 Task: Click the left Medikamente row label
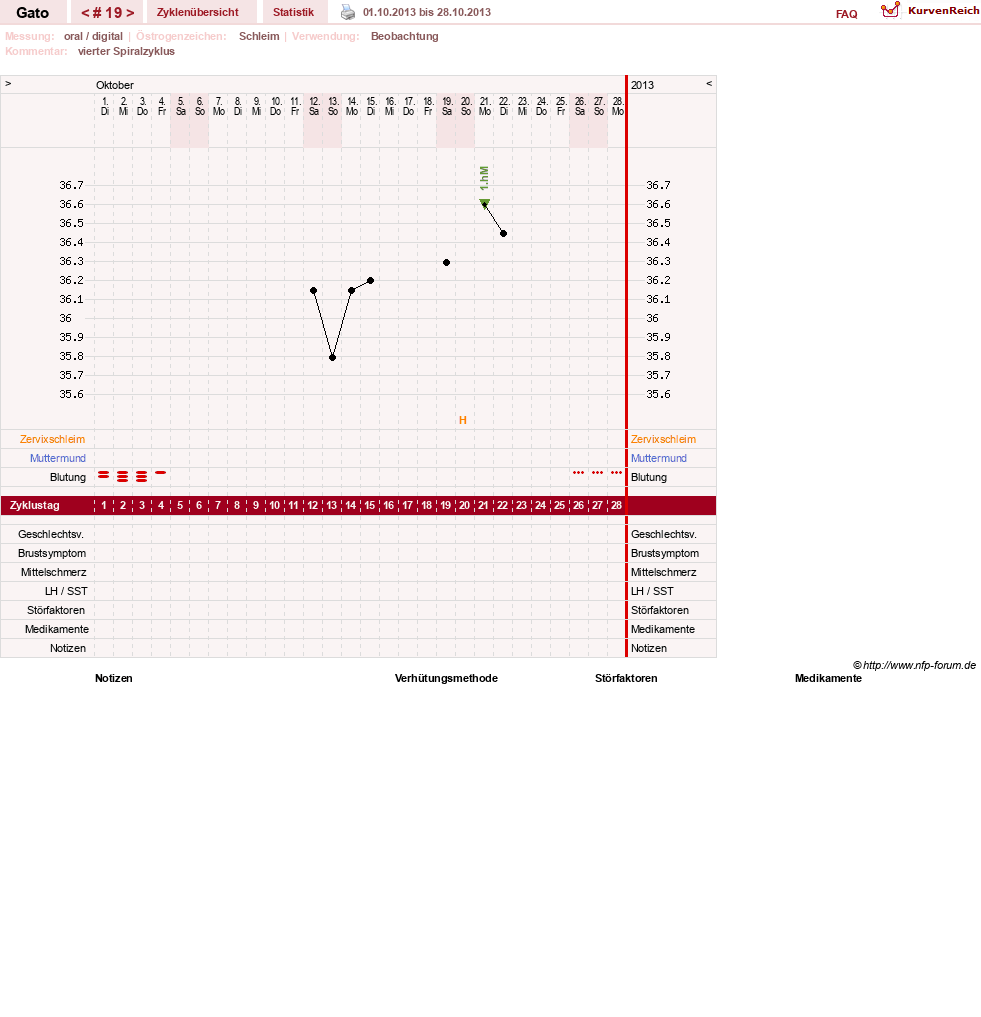(x=57, y=629)
